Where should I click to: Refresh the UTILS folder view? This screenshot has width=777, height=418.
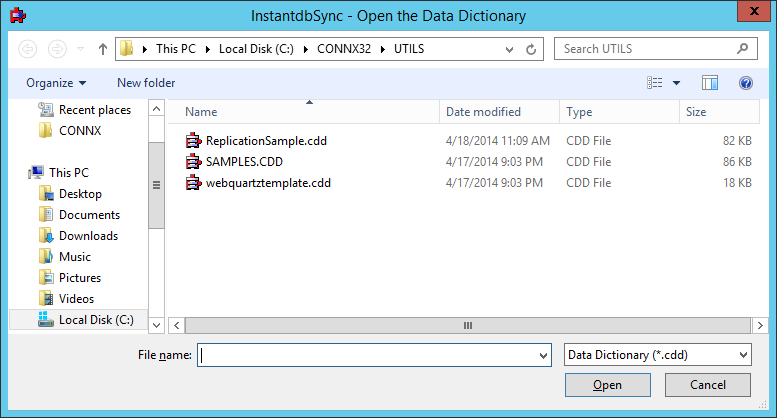point(531,50)
